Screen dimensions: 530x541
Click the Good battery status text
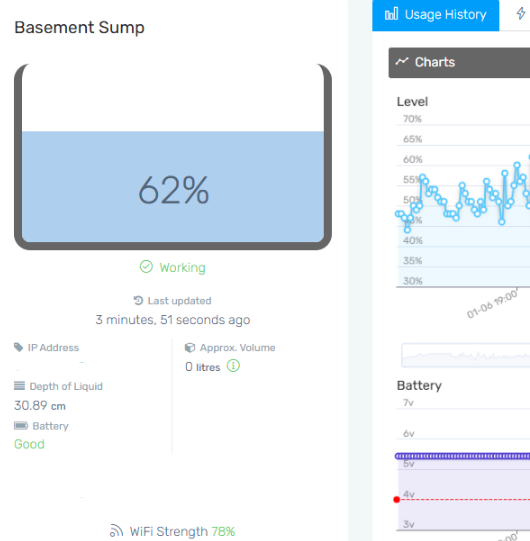[x=29, y=444]
